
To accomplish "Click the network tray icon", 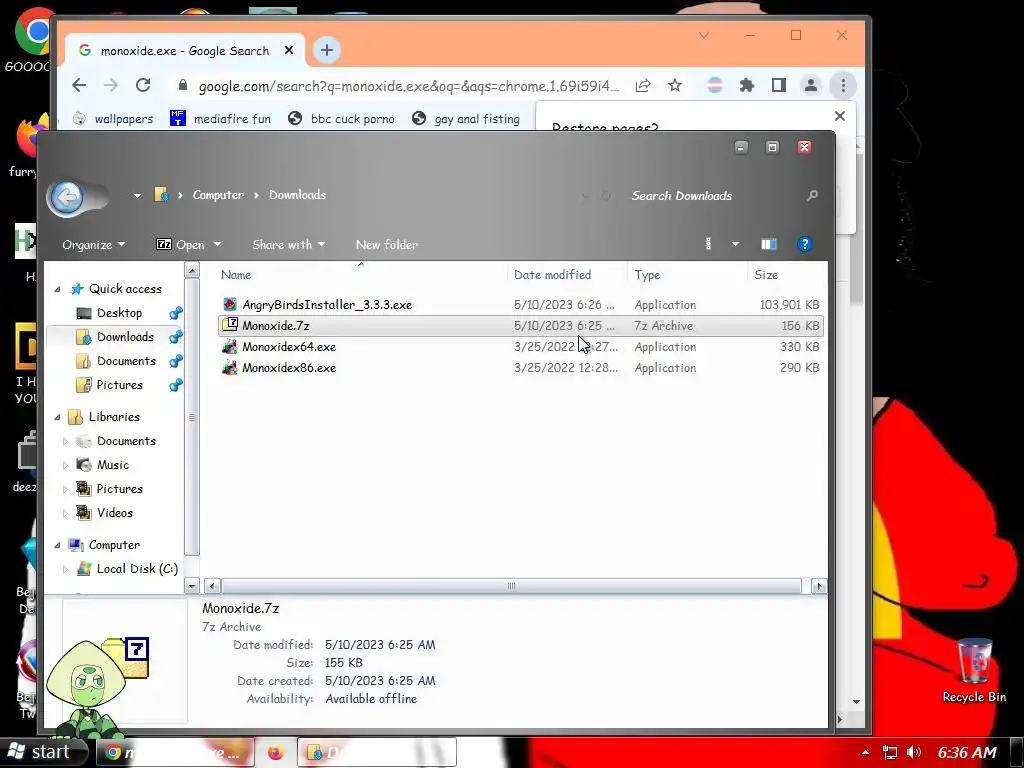I will tap(889, 752).
